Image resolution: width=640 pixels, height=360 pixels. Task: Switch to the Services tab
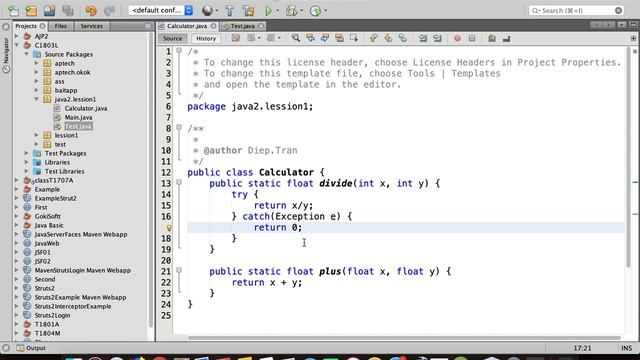tap(91, 26)
